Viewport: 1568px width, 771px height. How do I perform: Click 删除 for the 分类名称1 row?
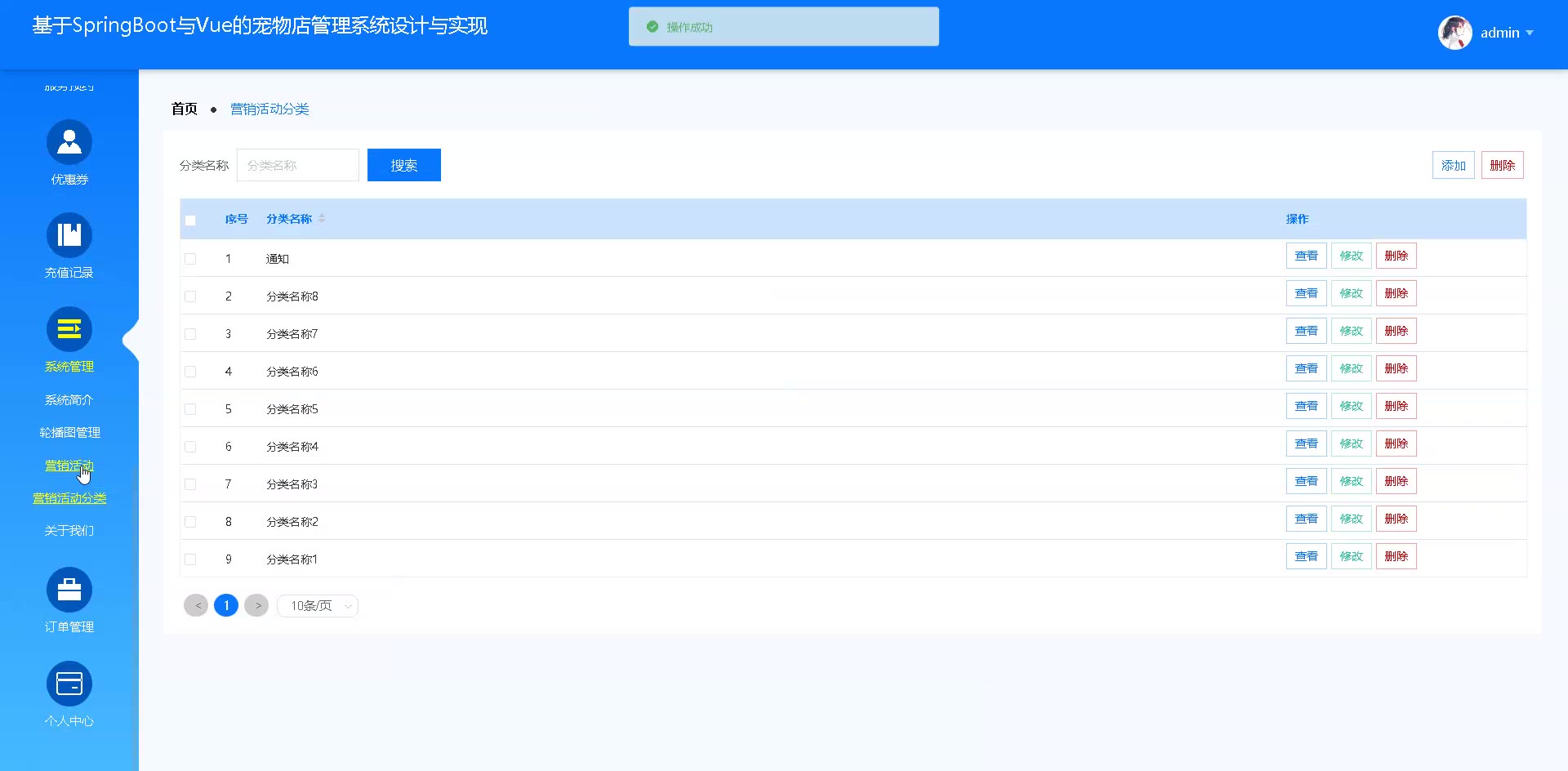point(1396,556)
